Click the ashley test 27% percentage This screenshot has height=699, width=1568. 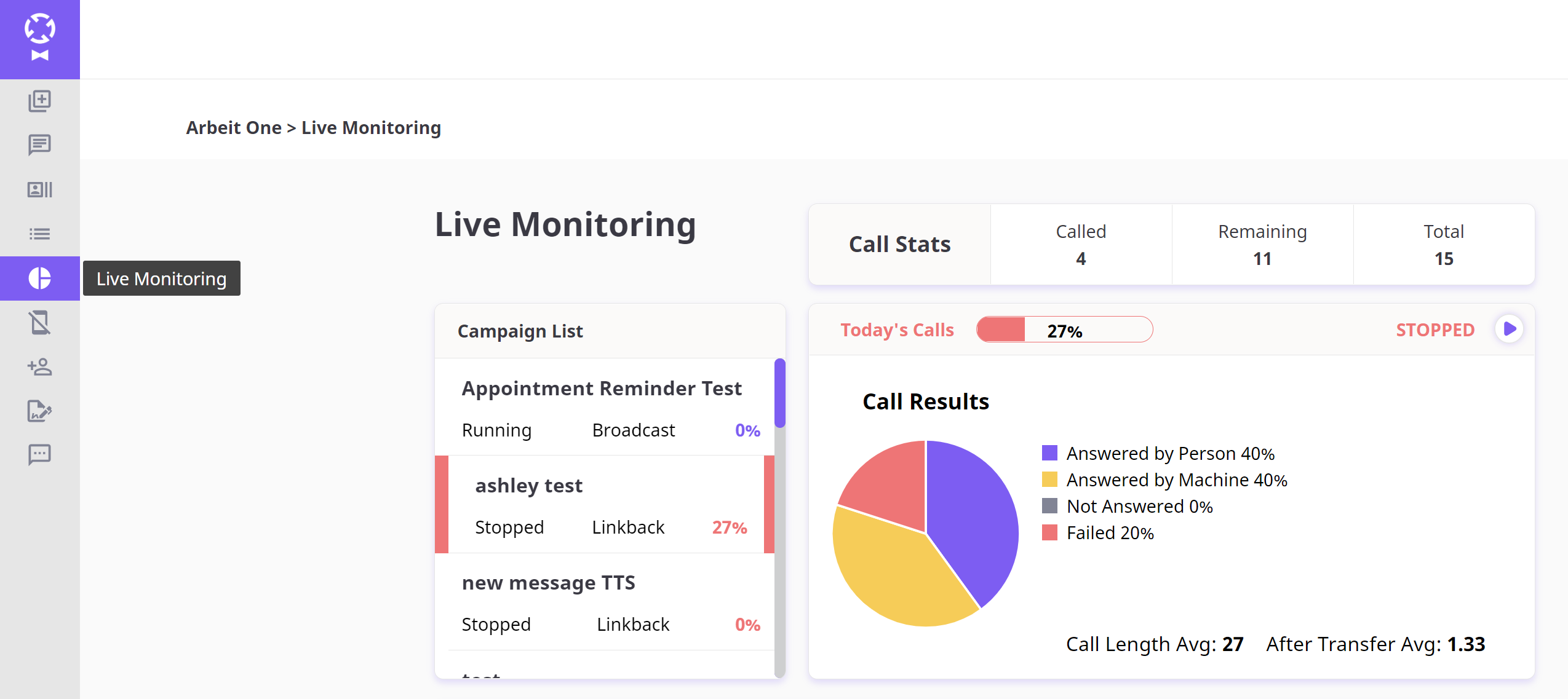(x=730, y=527)
